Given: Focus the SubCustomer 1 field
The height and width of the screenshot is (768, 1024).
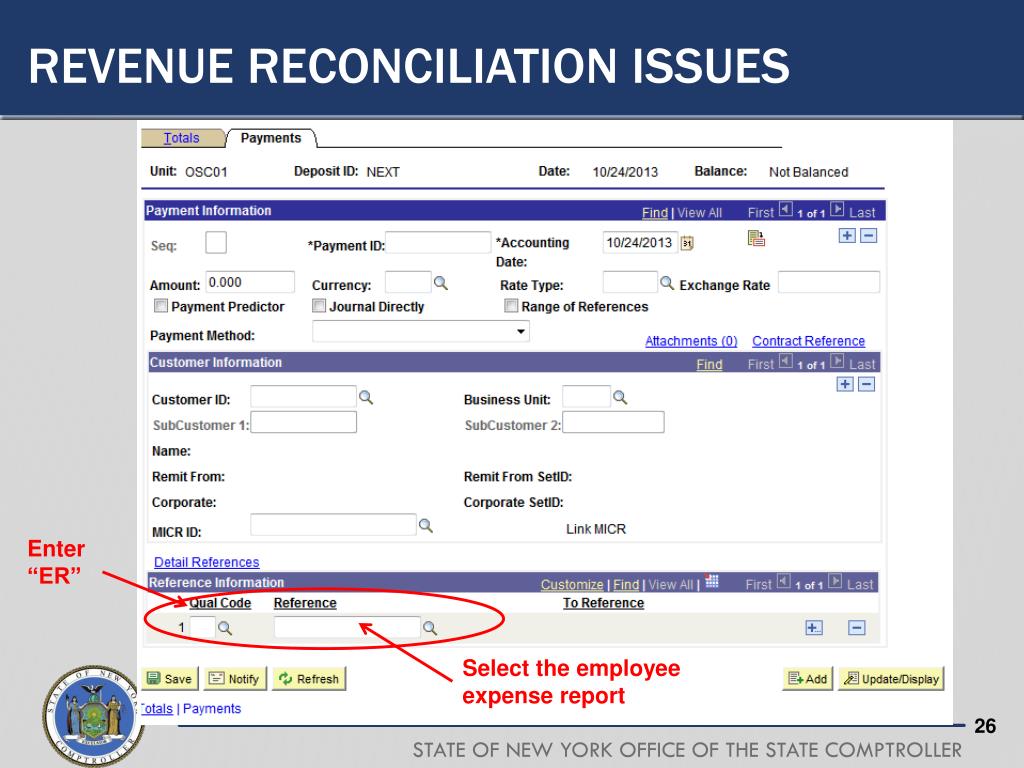Looking at the screenshot, I should [x=304, y=422].
